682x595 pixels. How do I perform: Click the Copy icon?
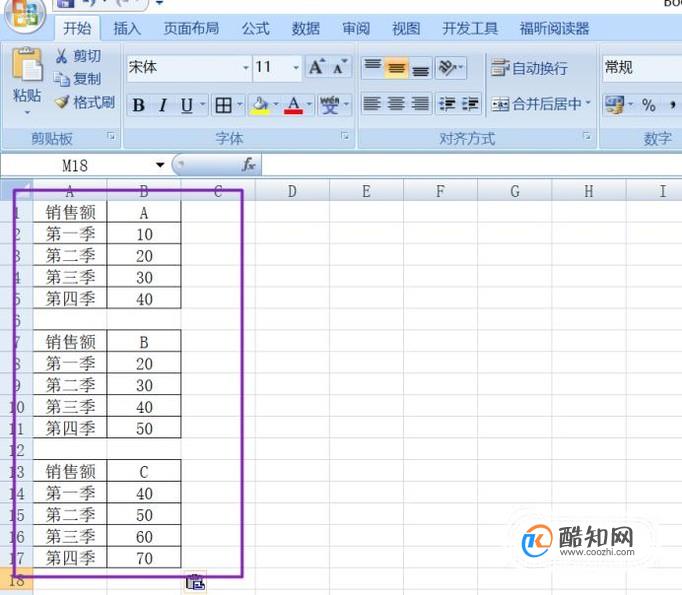coord(61,79)
